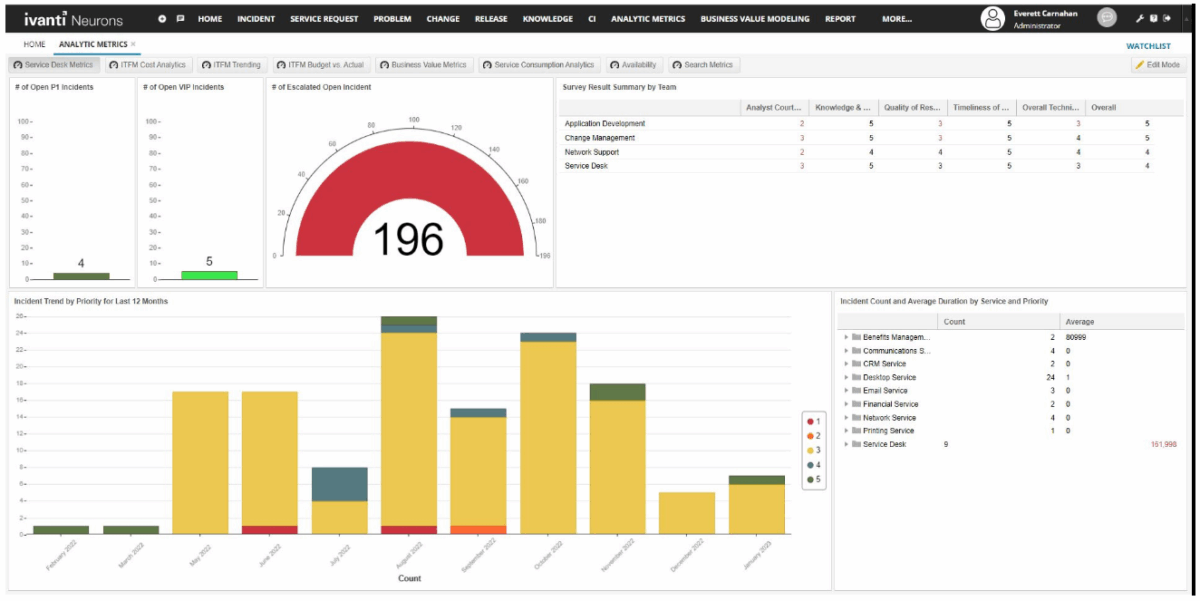Open the CHANGE menu
The width and height of the screenshot is (1200, 601).
click(x=443, y=18)
